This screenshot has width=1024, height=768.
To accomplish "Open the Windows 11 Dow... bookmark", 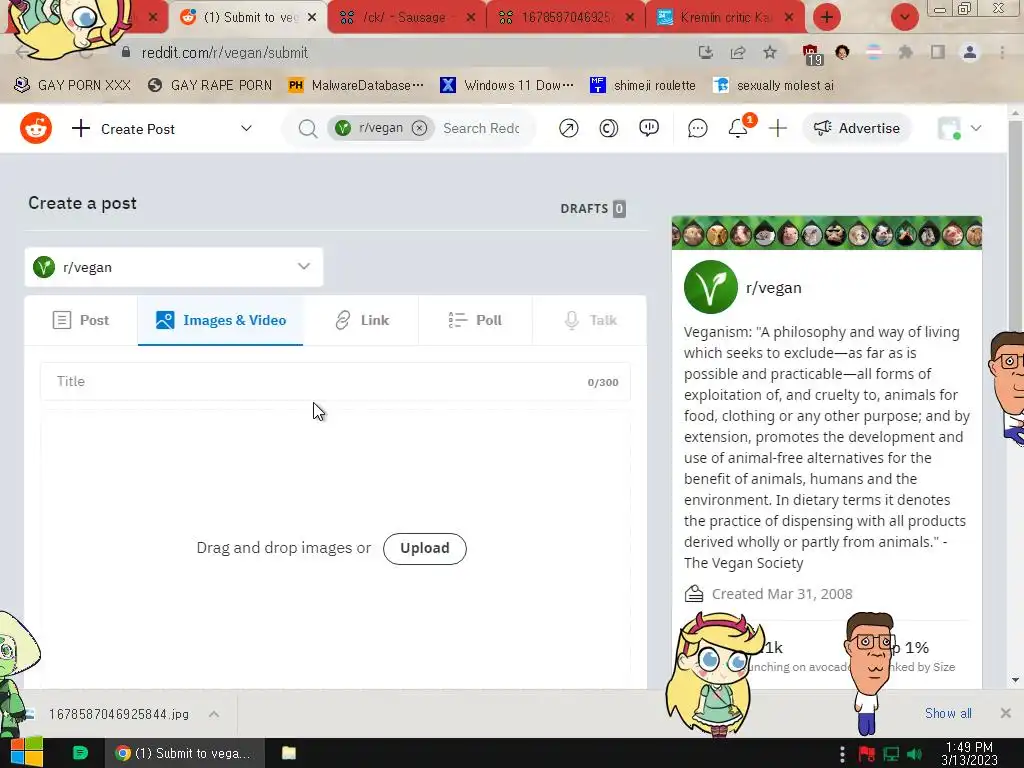I will point(507,86).
